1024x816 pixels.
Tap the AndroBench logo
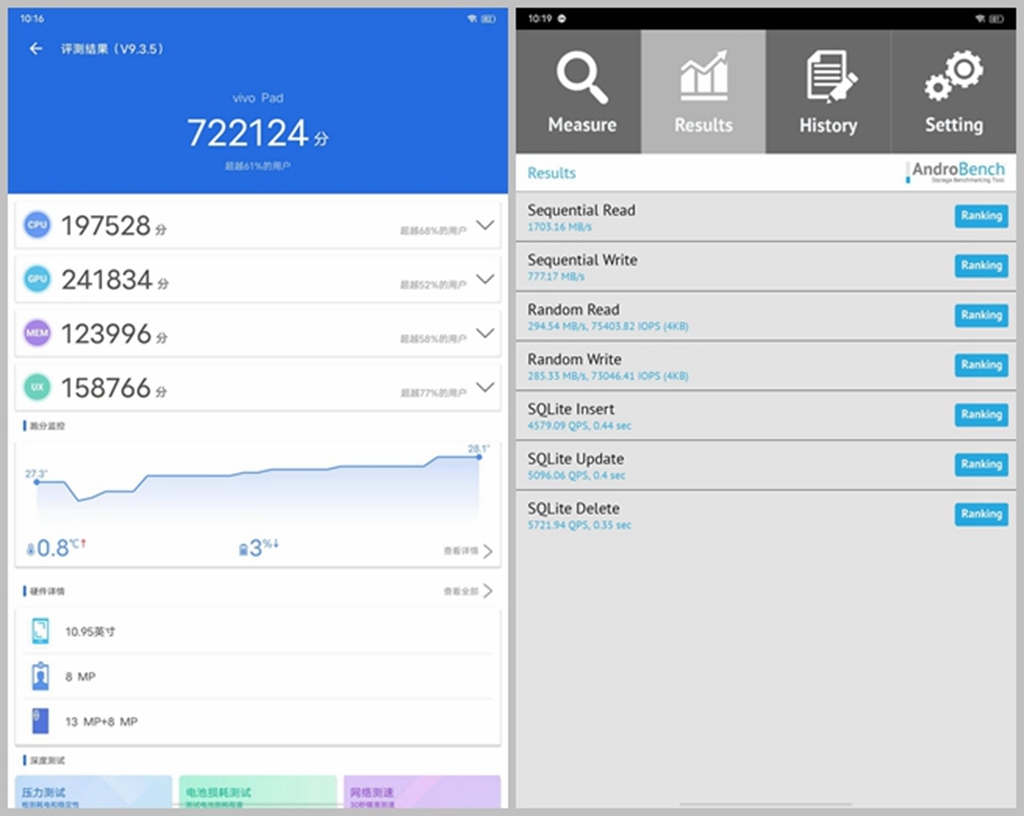click(x=955, y=172)
